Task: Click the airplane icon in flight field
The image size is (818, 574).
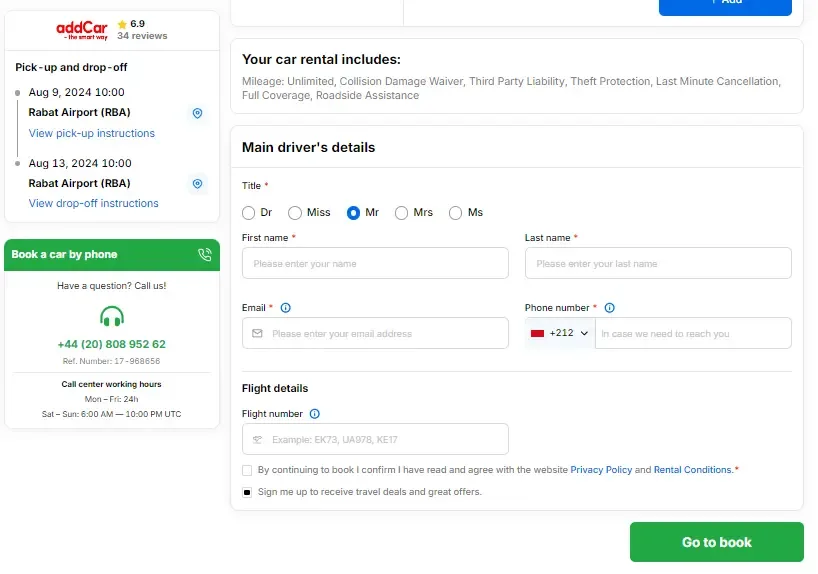Action: 257,439
